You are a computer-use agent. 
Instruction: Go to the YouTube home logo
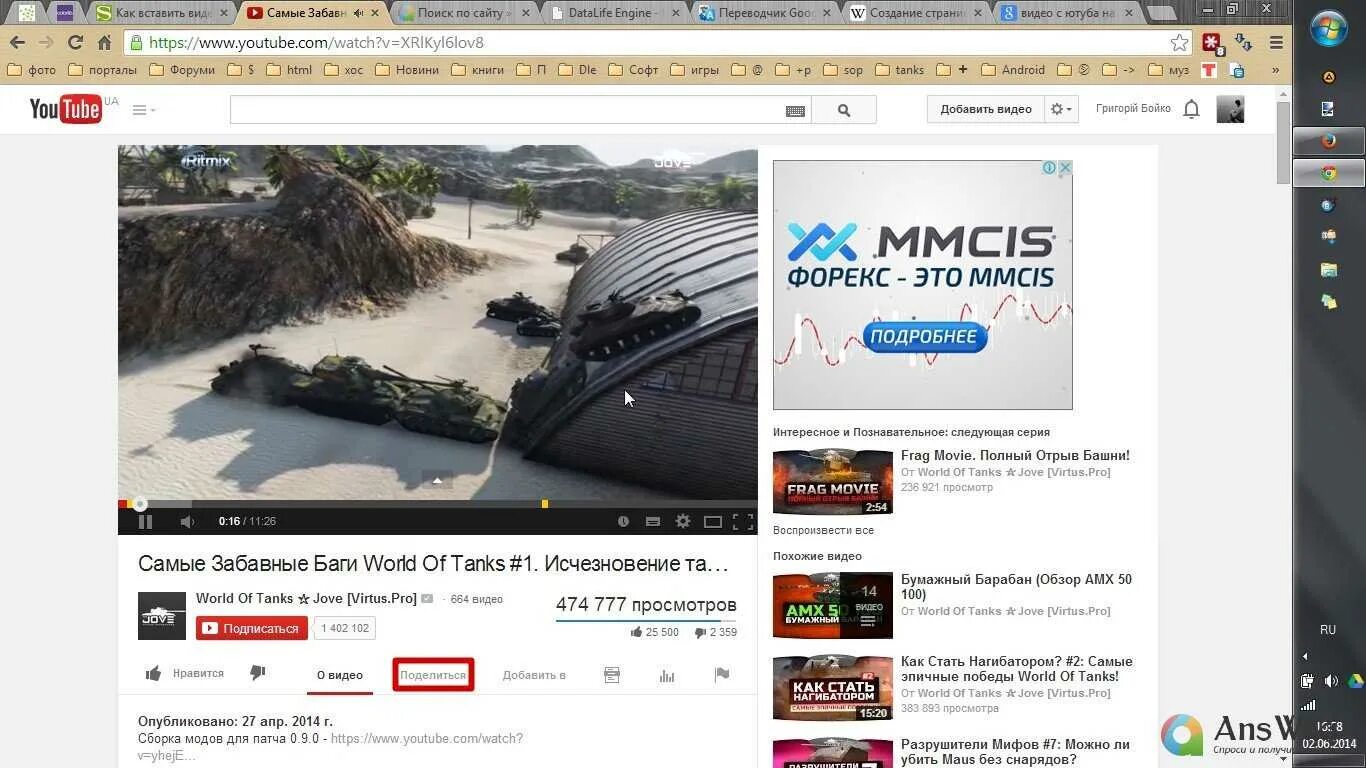coord(65,109)
